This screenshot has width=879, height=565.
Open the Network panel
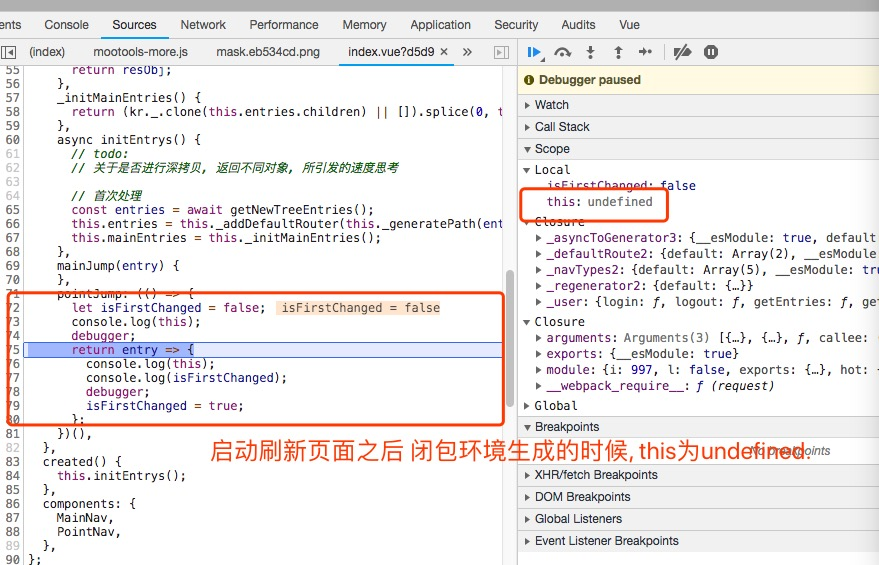[x=203, y=25]
